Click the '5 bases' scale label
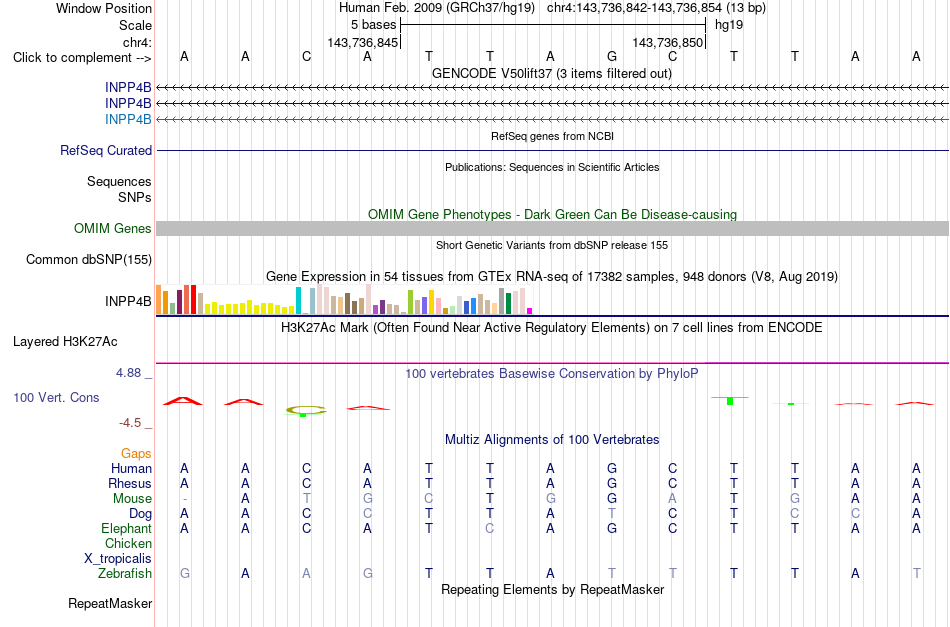The height and width of the screenshot is (627, 950). 373,25
